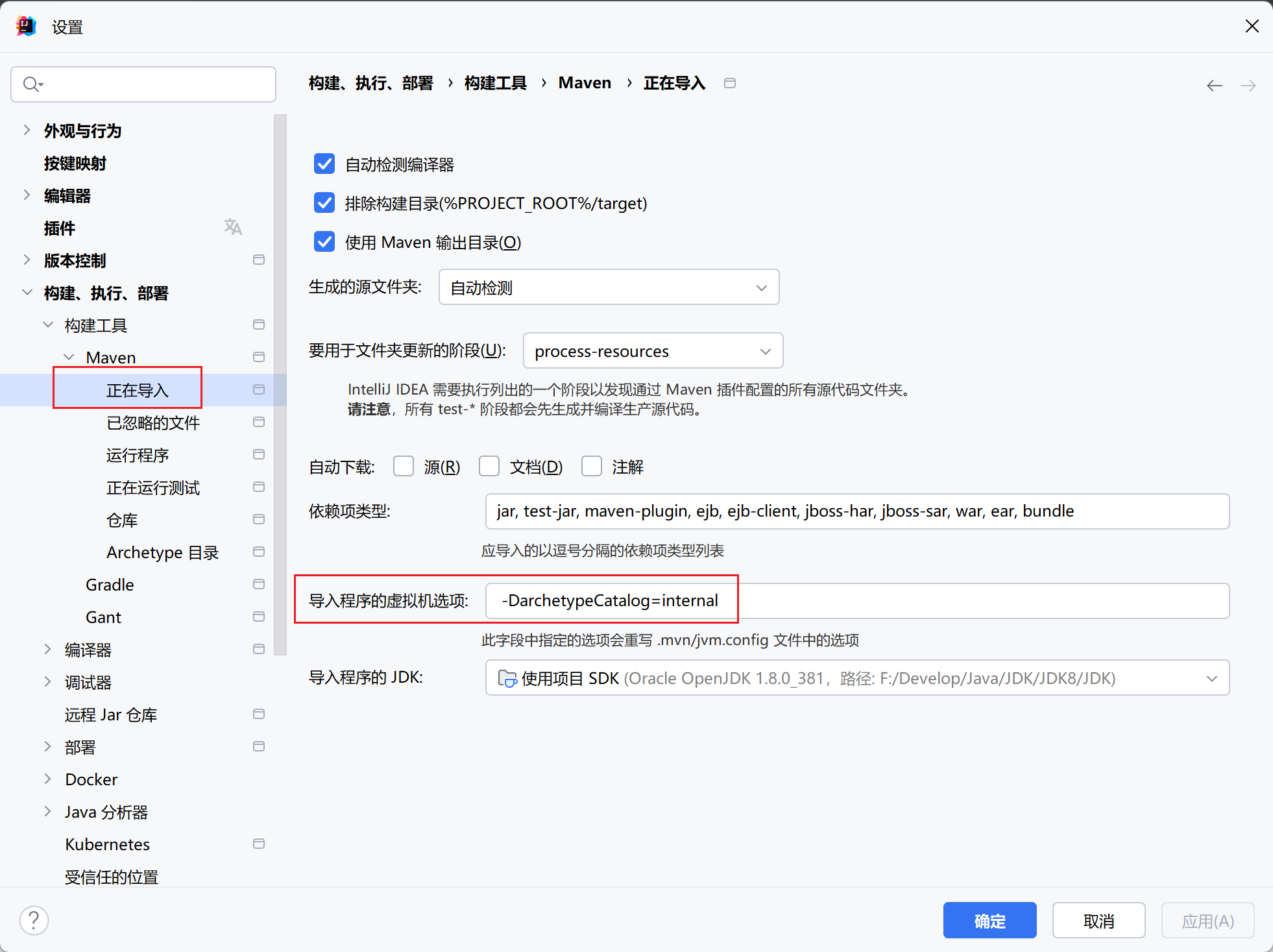The width and height of the screenshot is (1273, 952).
Task: Select 受信任的位置 in the tree
Action: [112, 877]
